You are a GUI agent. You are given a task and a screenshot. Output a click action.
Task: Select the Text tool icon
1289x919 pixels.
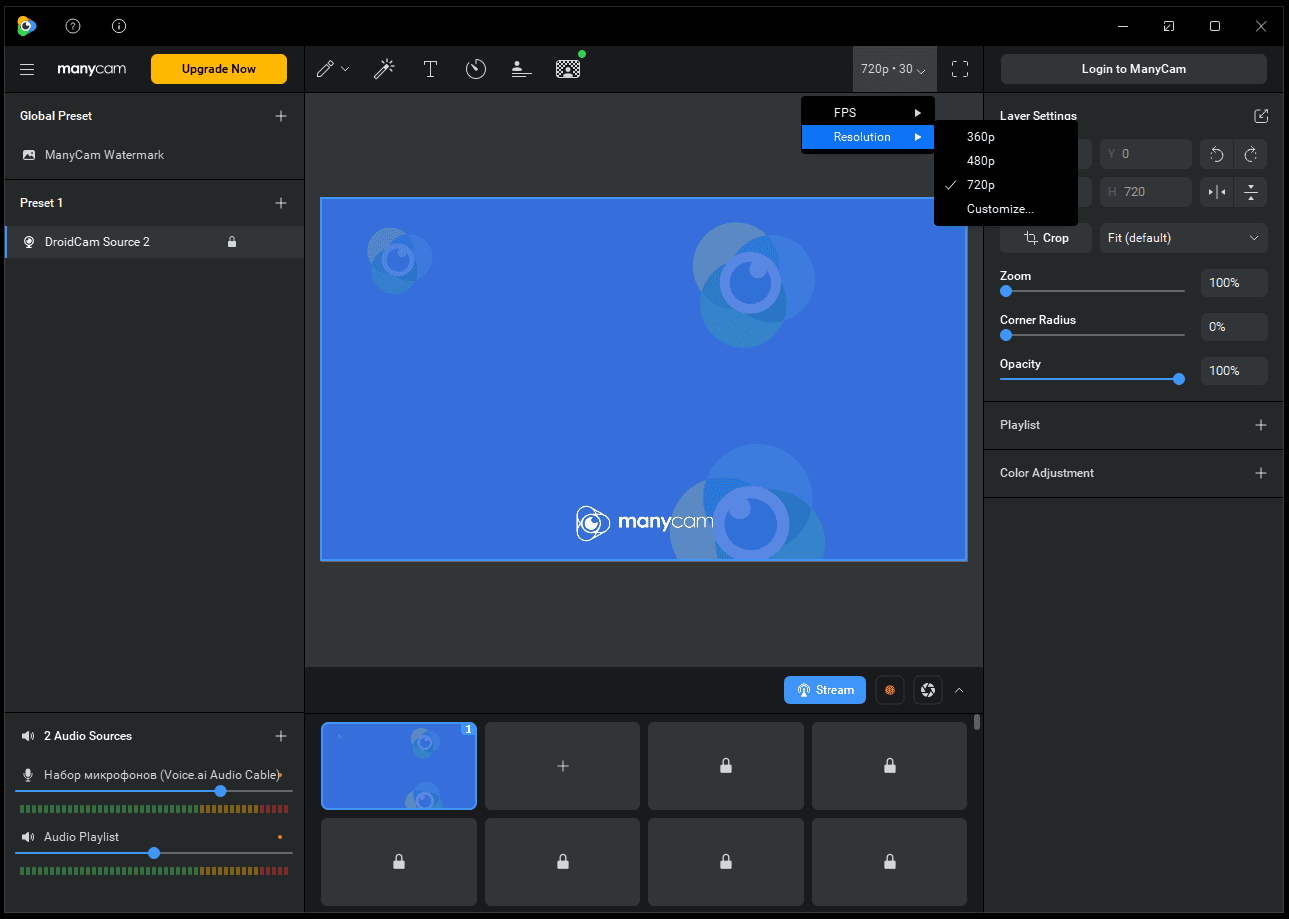tap(430, 69)
